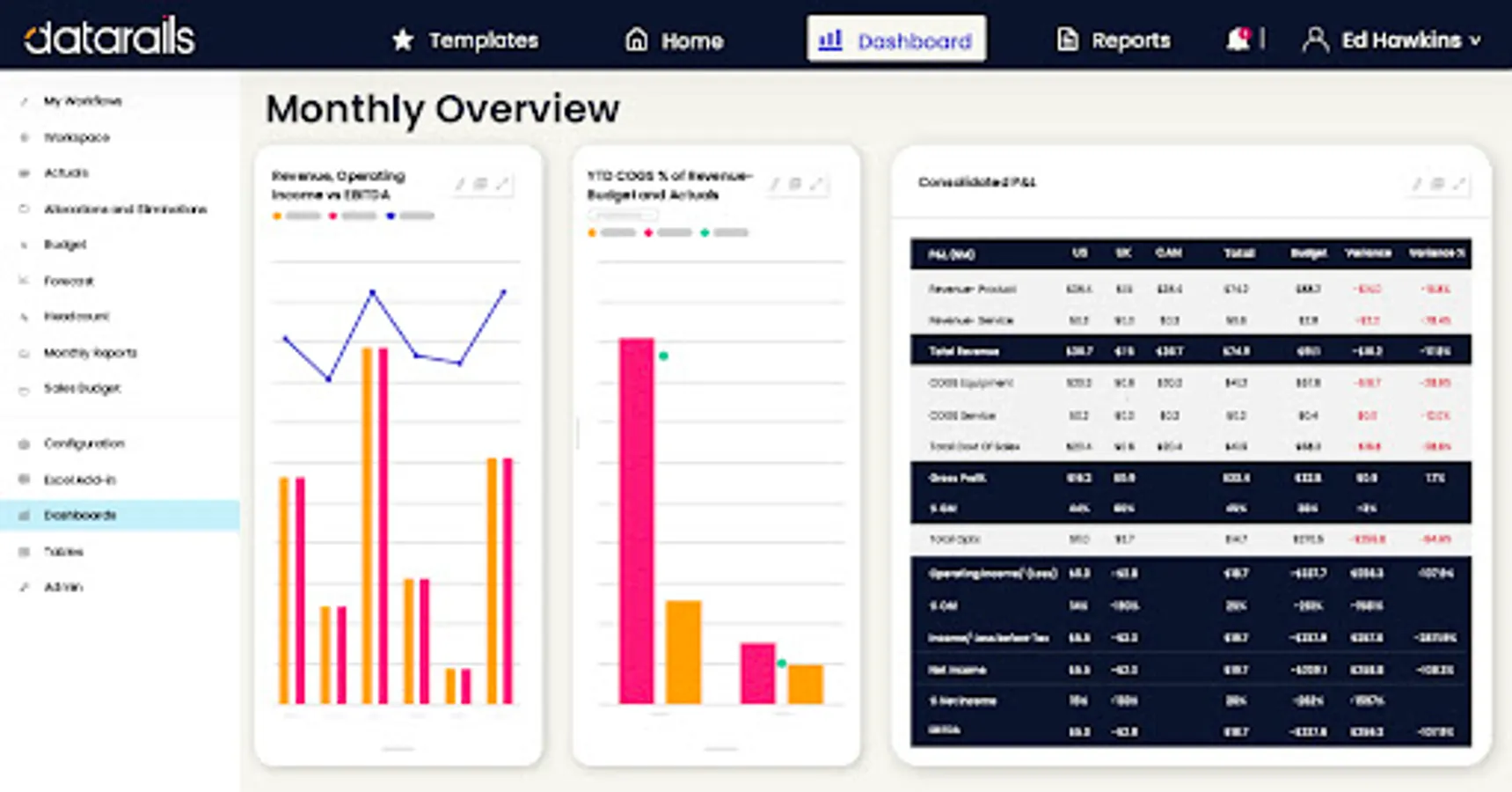Open Monthly Reports in the sidebar
Screen dimensions: 1512x792
91,353
